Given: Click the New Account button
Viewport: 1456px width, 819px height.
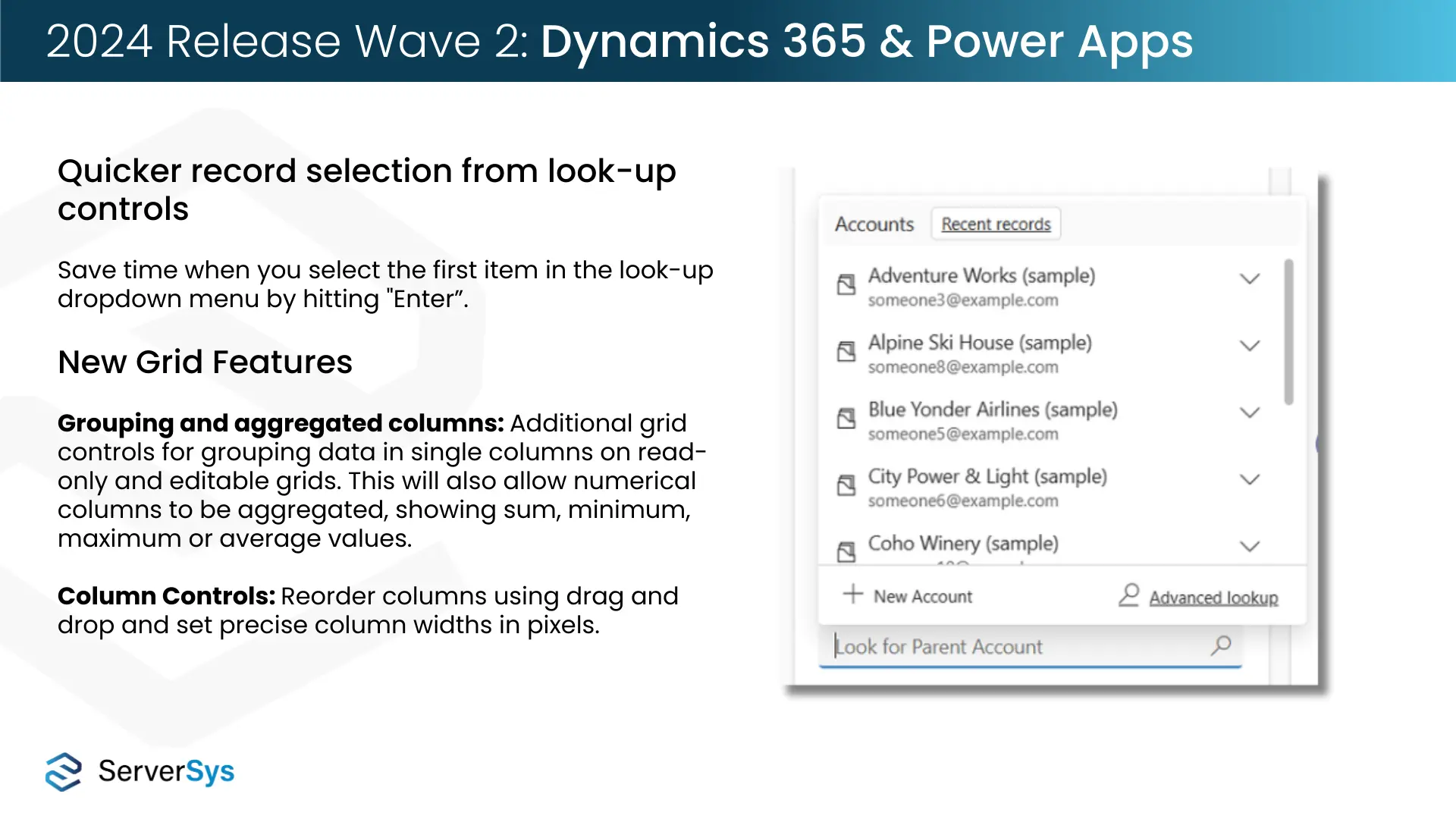Looking at the screenshot, I should (x=908, y=596).
